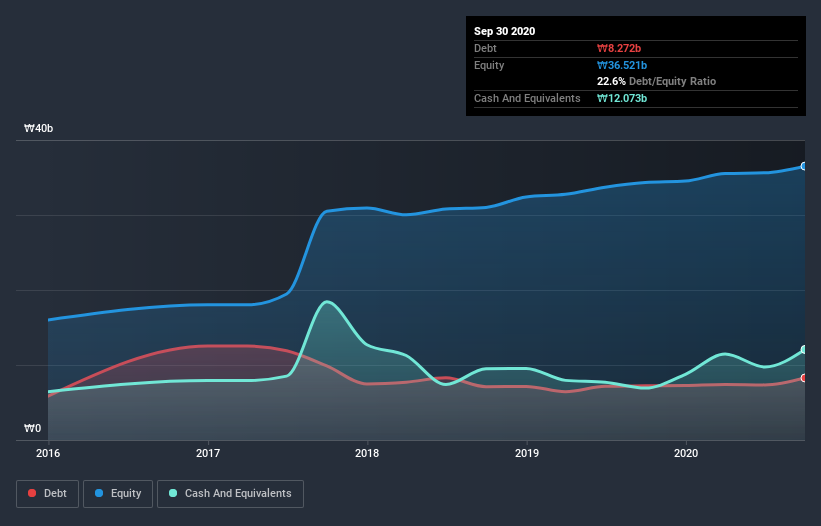The image size is (821, 526).
Task: Click the ₩36.521b equity value
Action: [622, 65]
